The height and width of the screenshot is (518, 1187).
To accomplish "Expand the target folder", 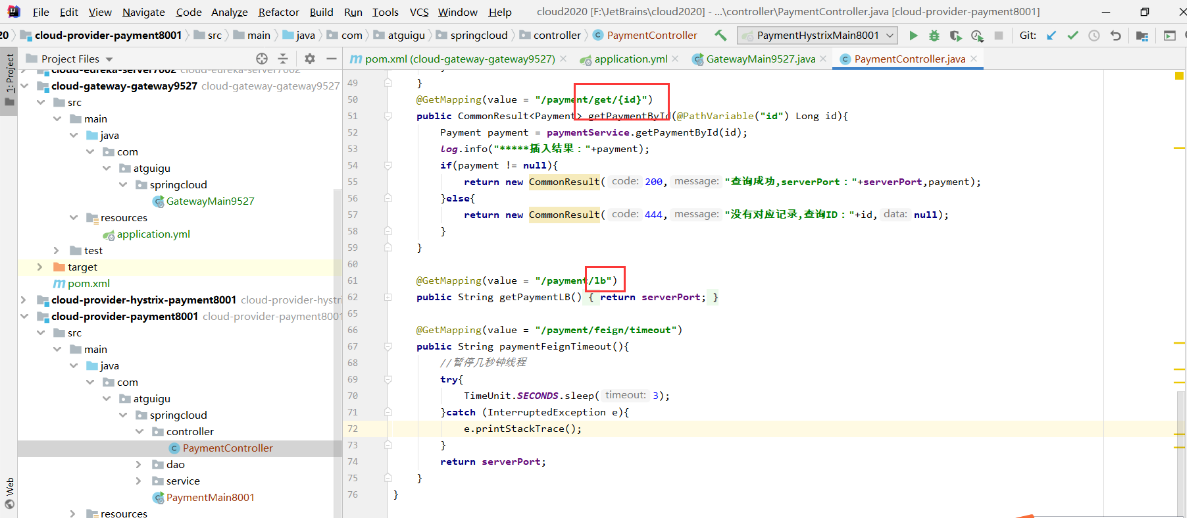I will click(x=40, y=267).
